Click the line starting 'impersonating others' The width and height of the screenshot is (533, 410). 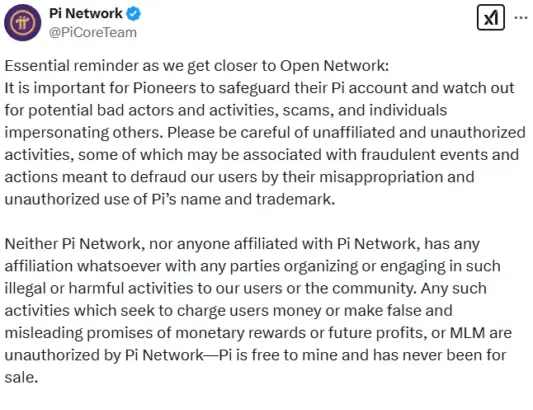(x=265, y=133)
